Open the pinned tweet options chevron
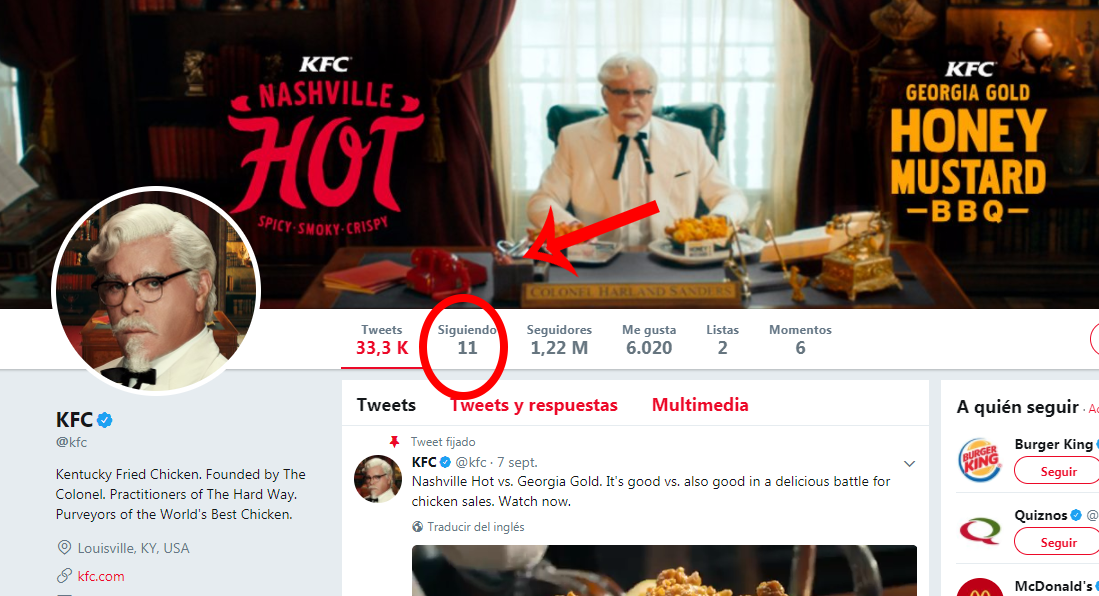Viewport: 1099px width, 596px height. coord(909,463)
